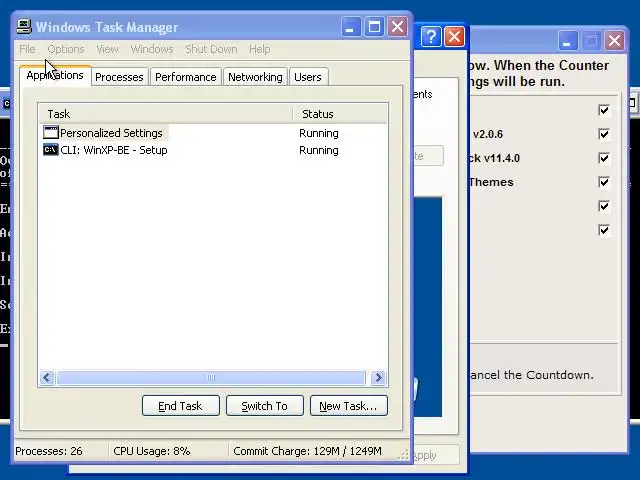640x480 pixels.
Task: Maximize the Windows Task Manager window
Action: click(374, 27)
